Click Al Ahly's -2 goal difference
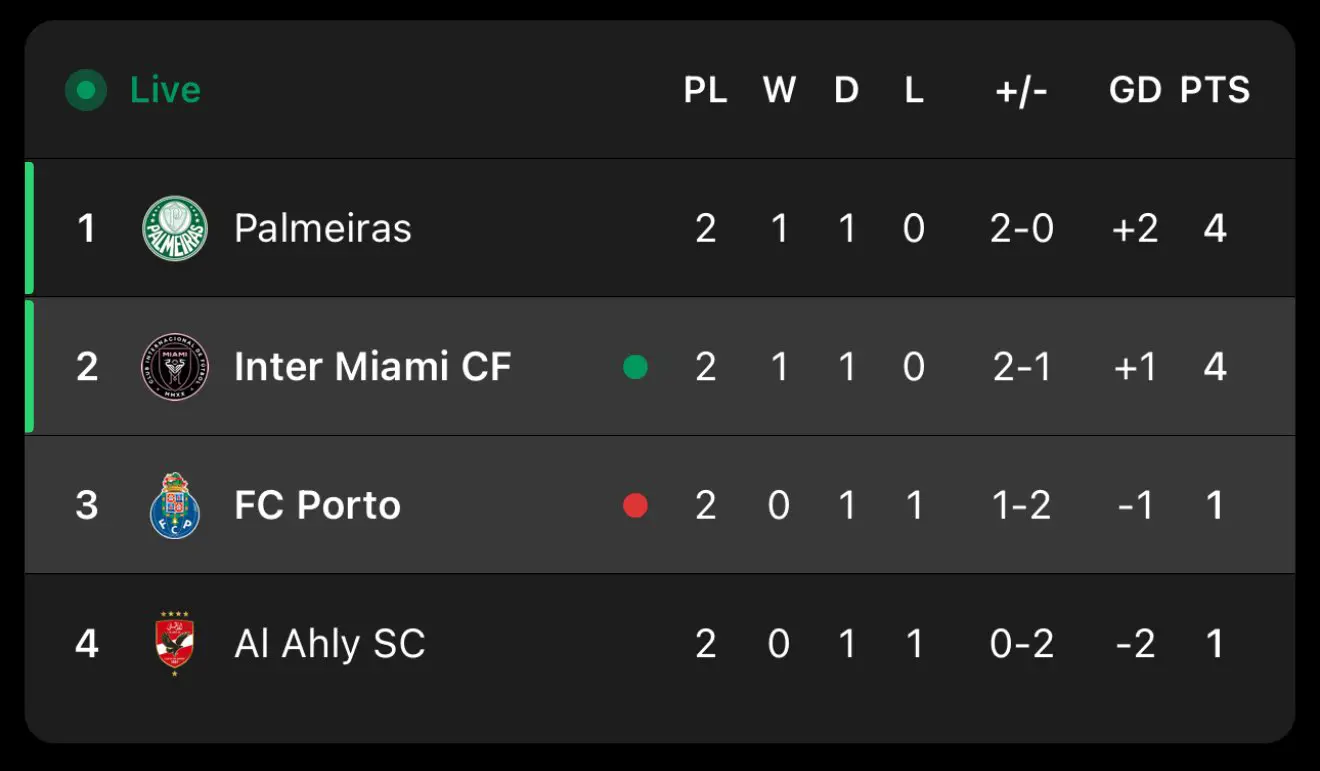This screenshot has height=771, width=1320. (1135, 643)
